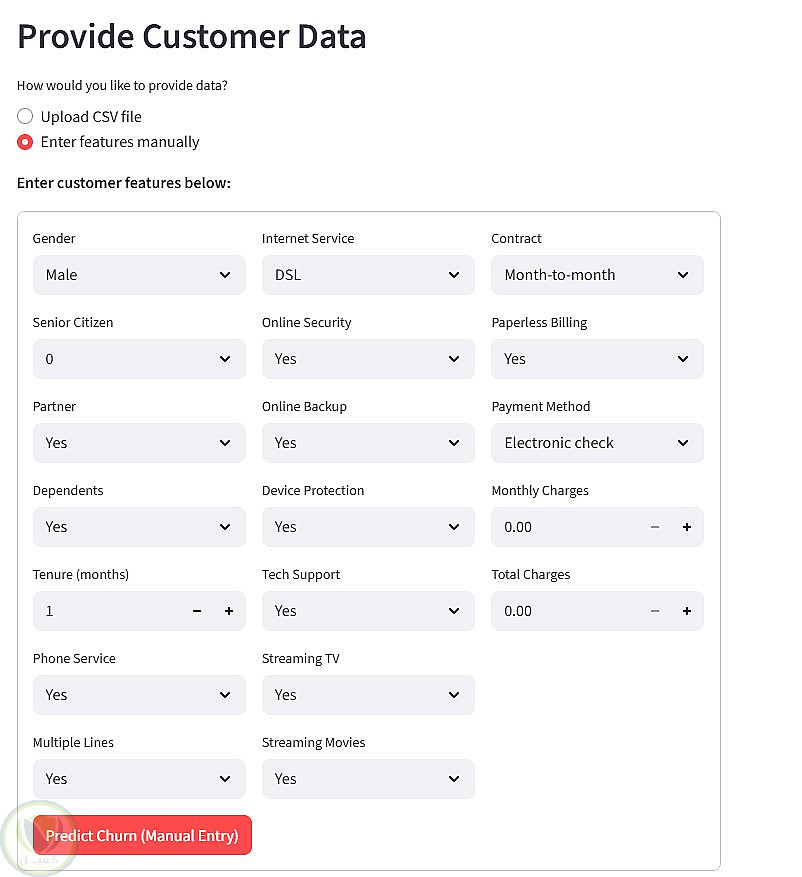The image size is (802, 877).
Task: Open the Gender dropdown
Action: click(139, 275)
